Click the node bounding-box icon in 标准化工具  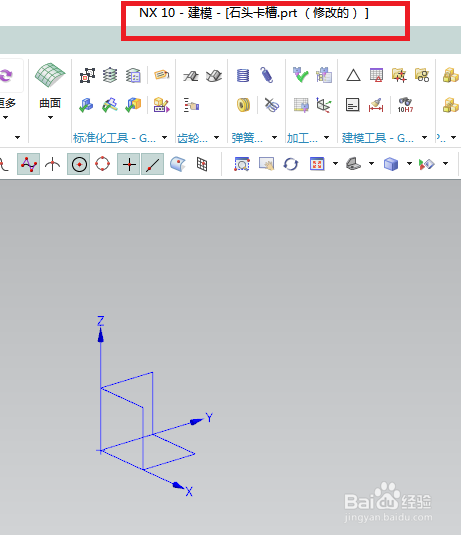tap(87, 75)
